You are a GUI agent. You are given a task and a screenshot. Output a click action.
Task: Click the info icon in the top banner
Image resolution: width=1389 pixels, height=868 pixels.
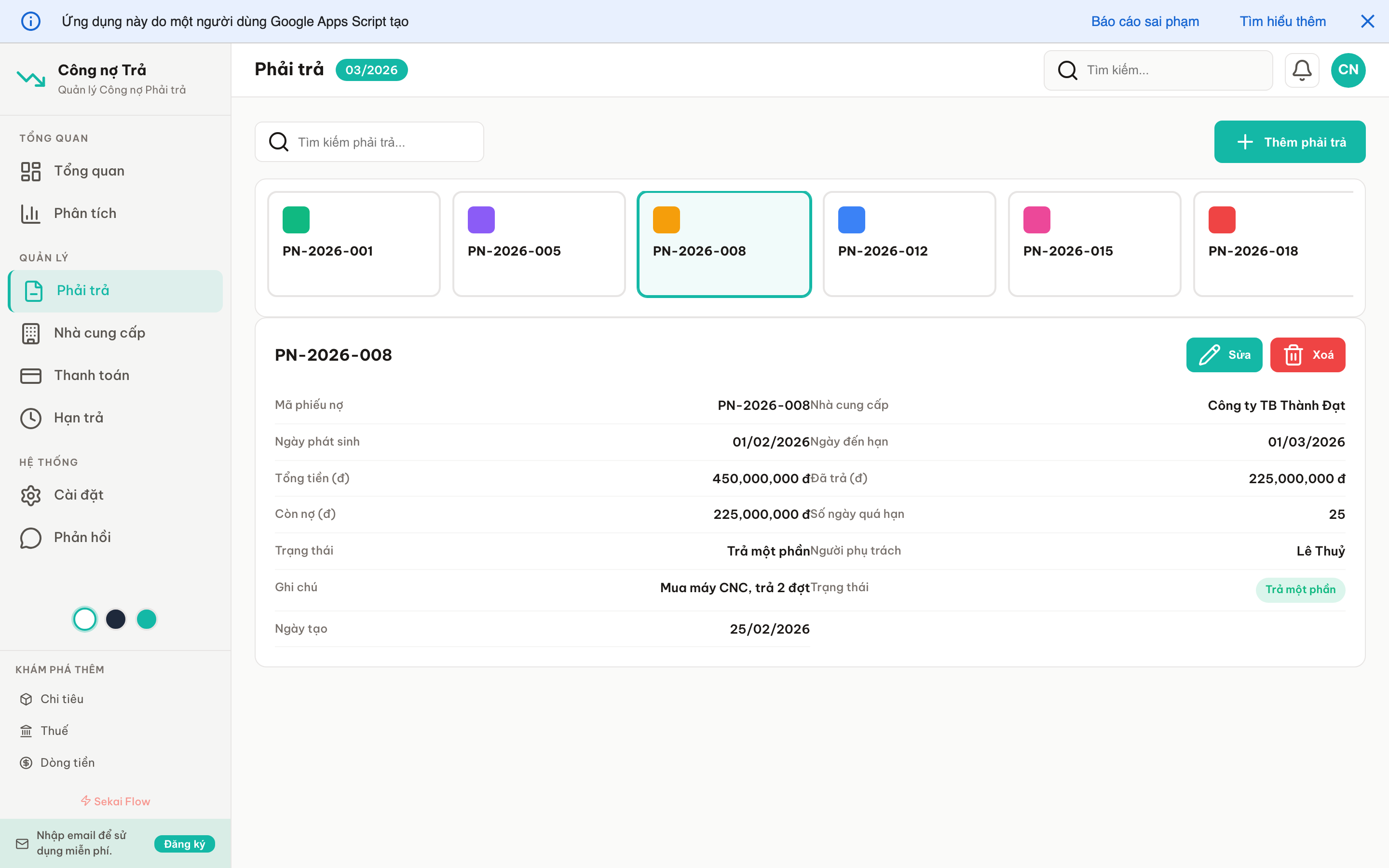31,21
